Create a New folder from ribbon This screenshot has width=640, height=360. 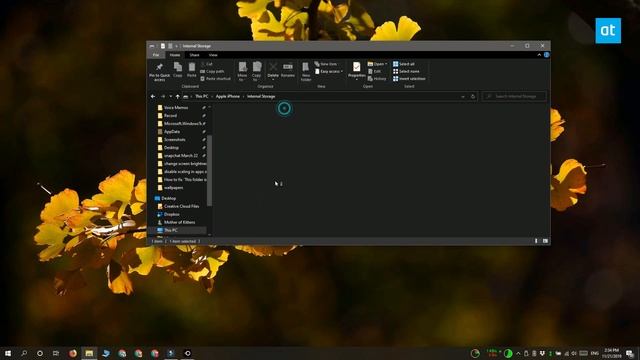306,71
